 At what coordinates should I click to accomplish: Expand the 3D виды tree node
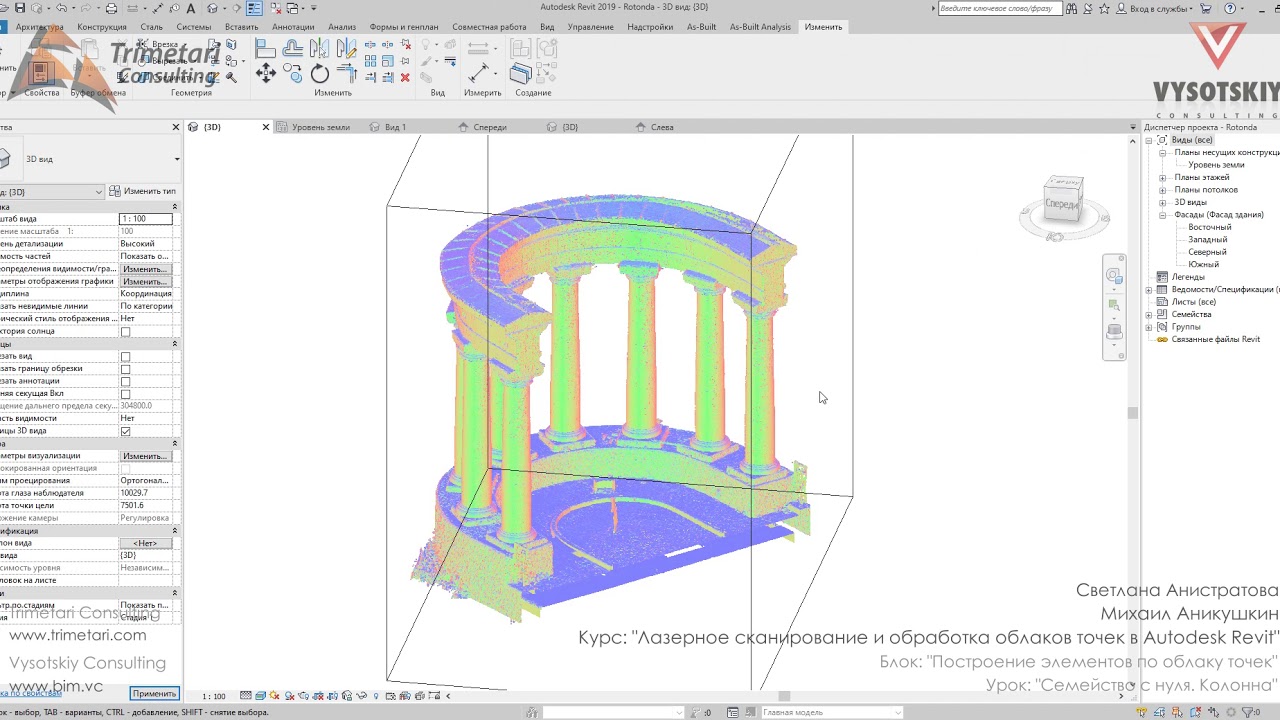tap(1163, 203)
